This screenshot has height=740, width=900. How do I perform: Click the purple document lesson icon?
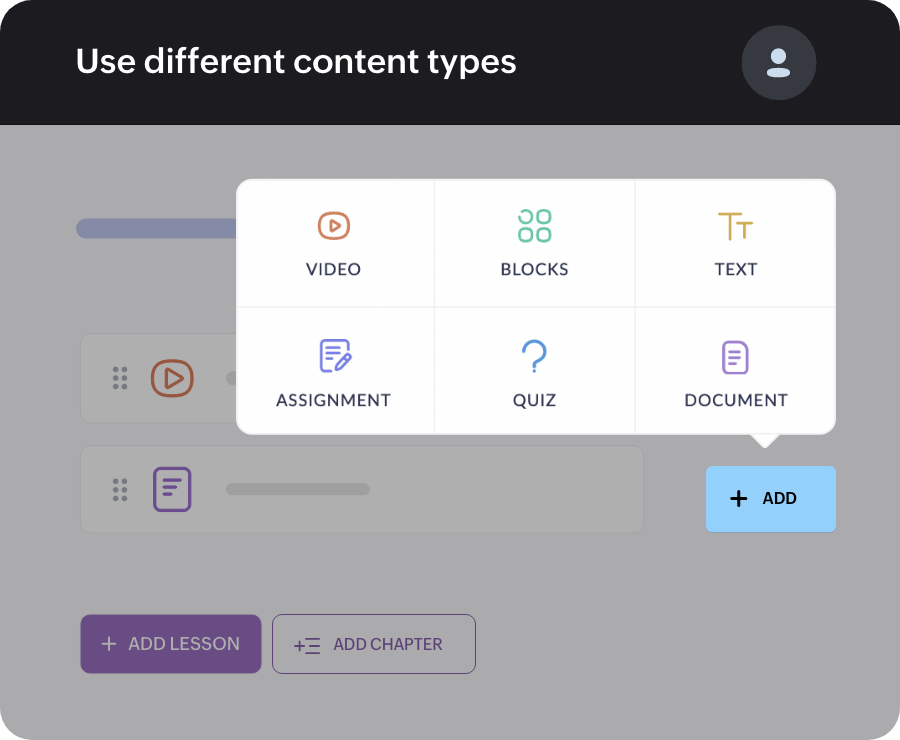[172, 489]
